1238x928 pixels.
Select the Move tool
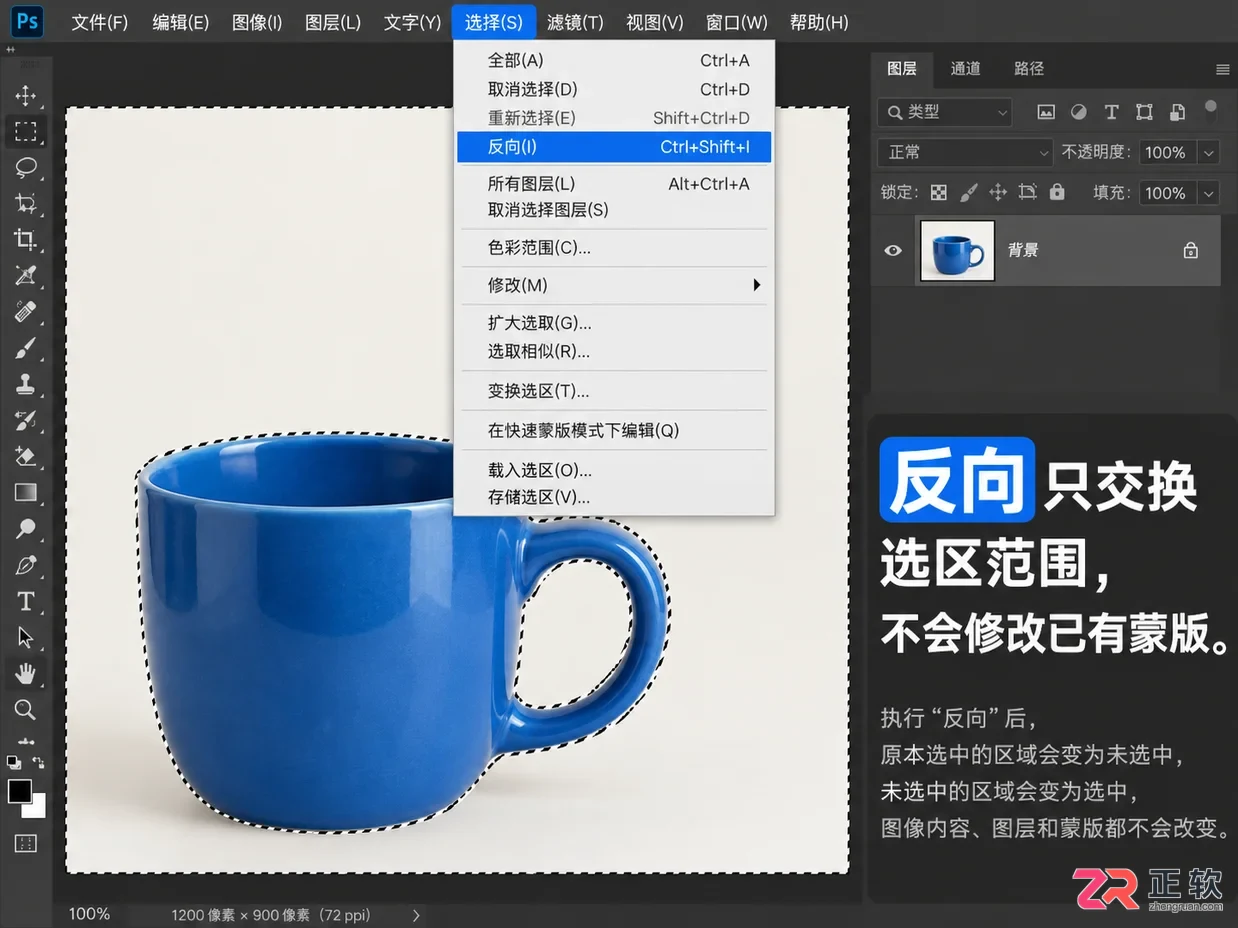click(x=26, y=96)
